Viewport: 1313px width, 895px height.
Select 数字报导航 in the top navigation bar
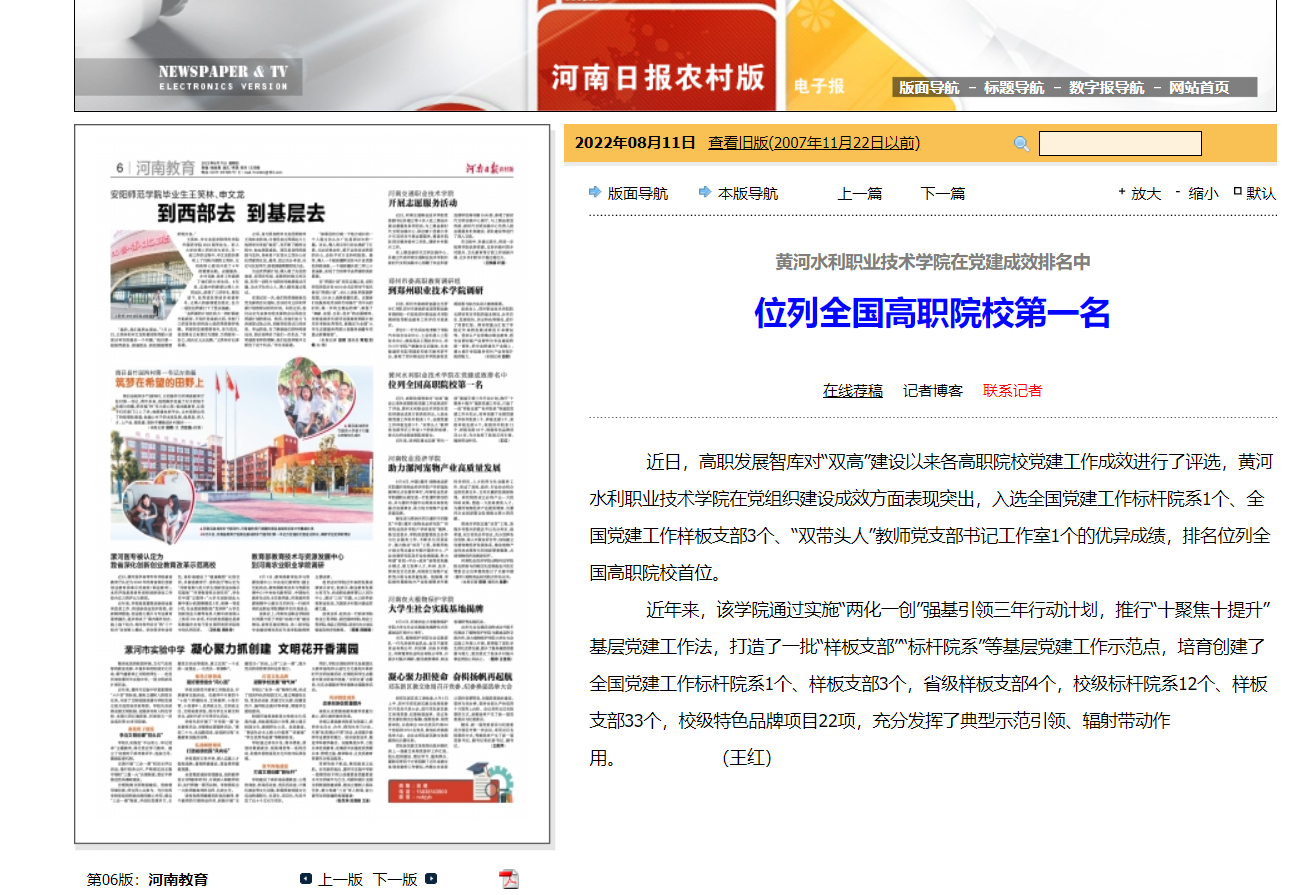[x=1106, y=87]
